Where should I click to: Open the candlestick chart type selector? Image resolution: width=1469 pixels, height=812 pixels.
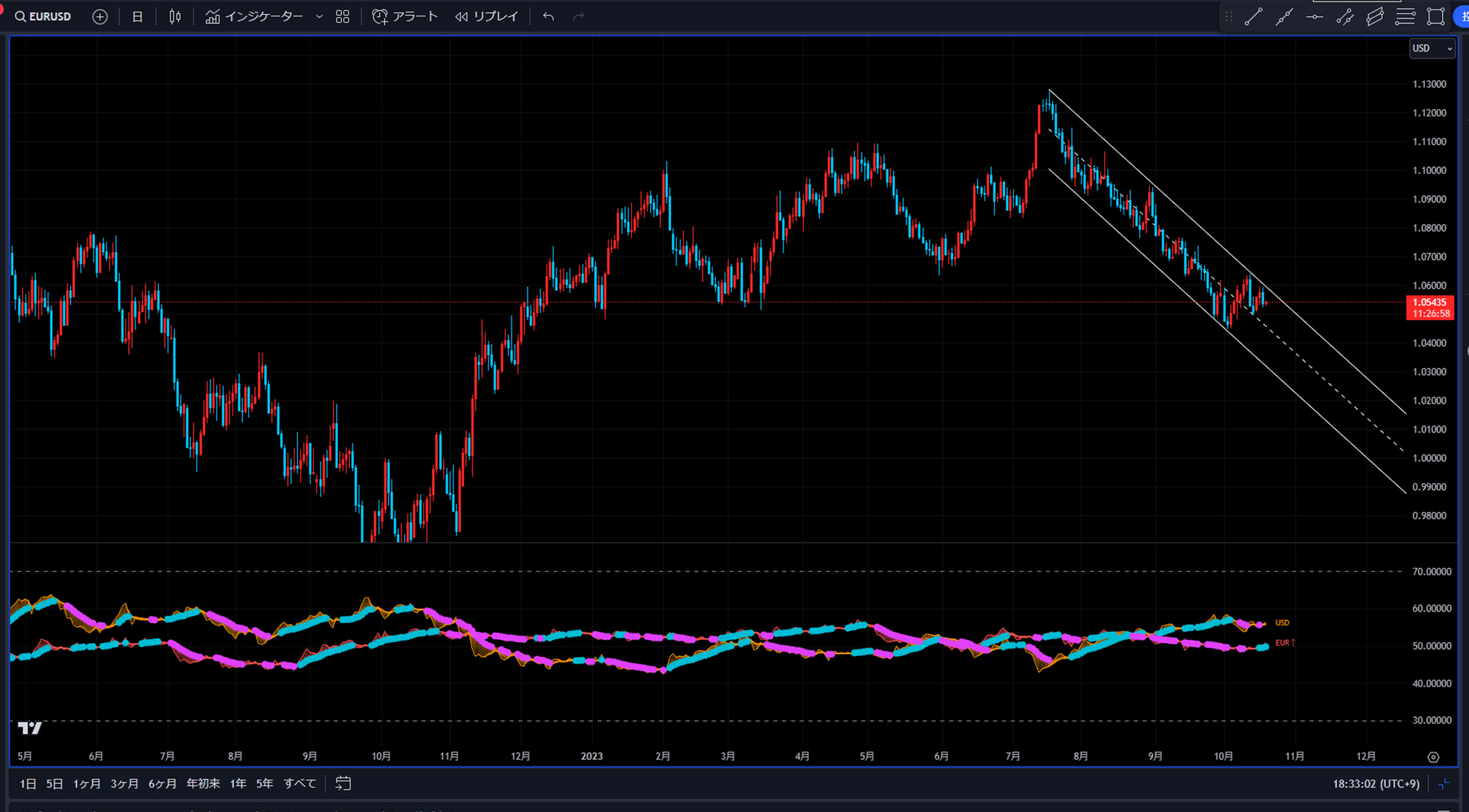175,17
